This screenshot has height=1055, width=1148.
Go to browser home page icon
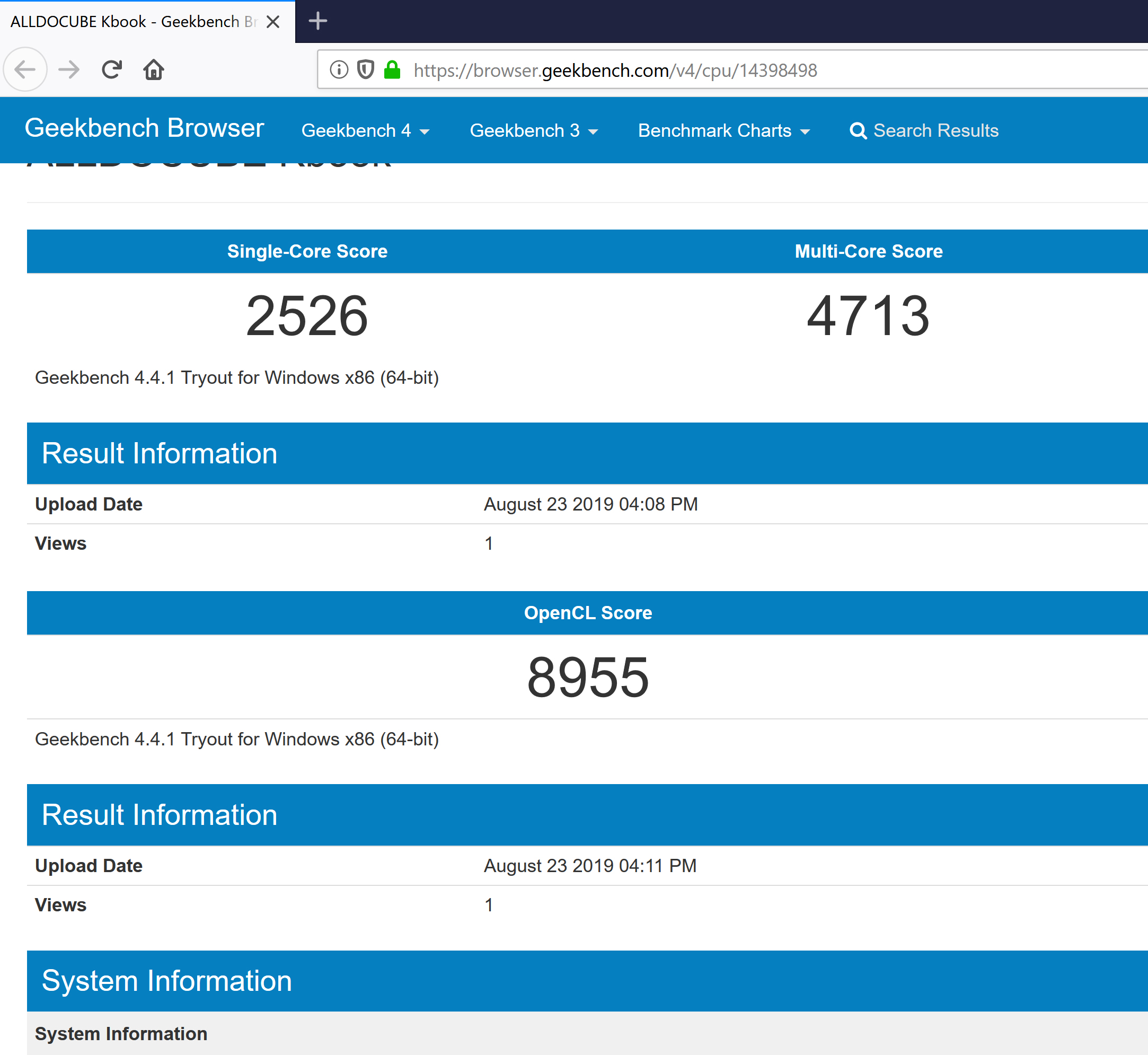point(154,69)
